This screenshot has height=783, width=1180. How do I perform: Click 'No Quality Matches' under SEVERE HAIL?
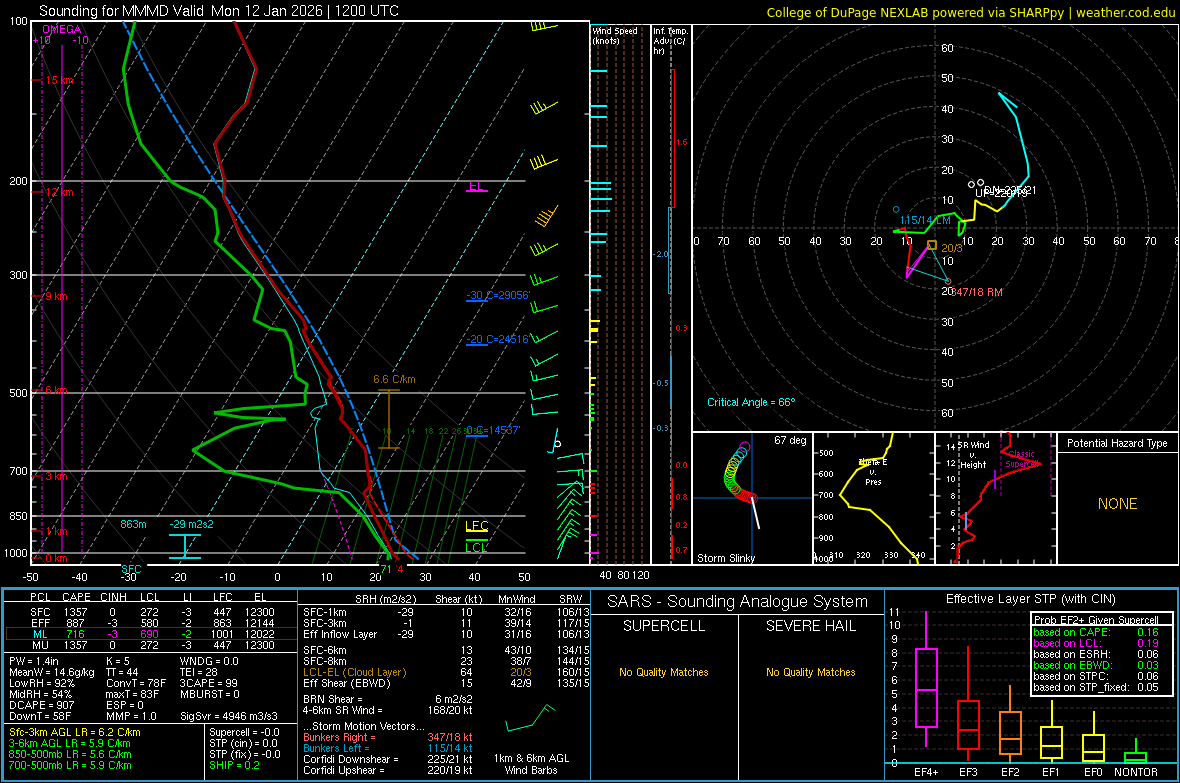coord(810,672)
